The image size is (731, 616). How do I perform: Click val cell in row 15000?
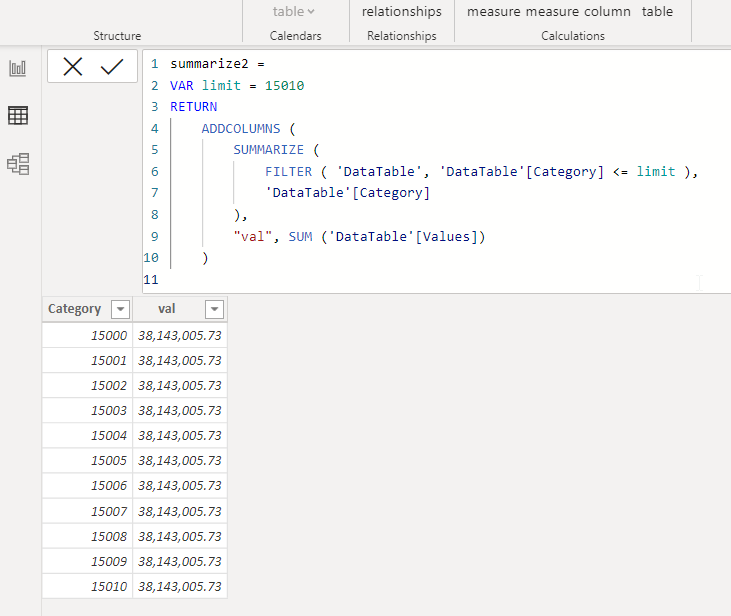coord(180,335)
